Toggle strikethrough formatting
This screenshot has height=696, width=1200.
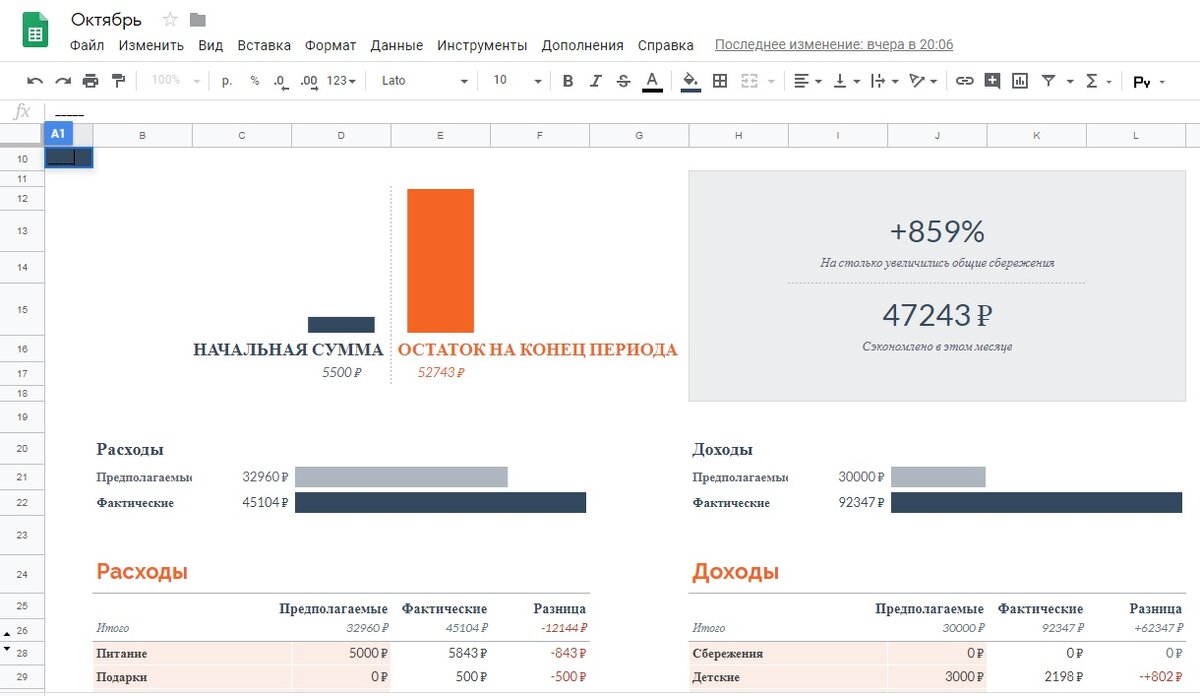[x=624, y=81]
